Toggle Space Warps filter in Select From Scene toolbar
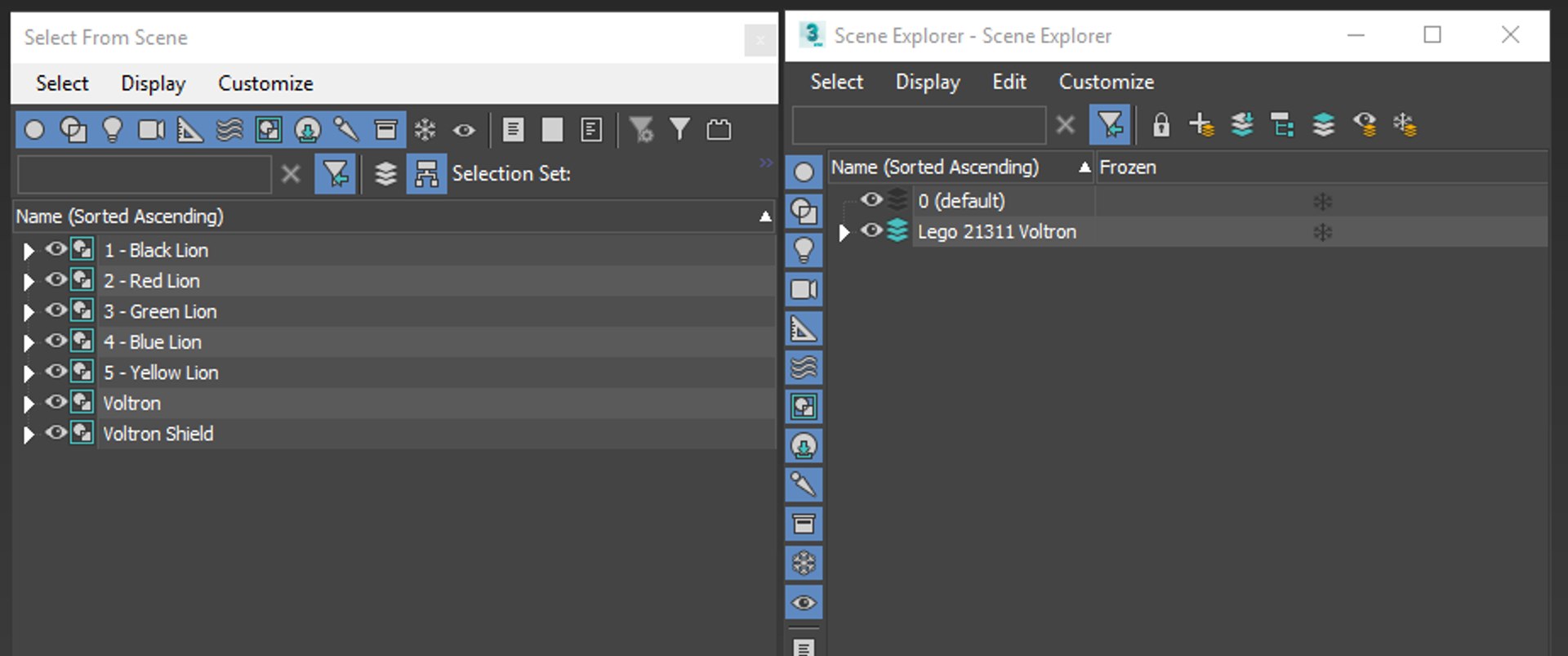 (x=229, y=129)
